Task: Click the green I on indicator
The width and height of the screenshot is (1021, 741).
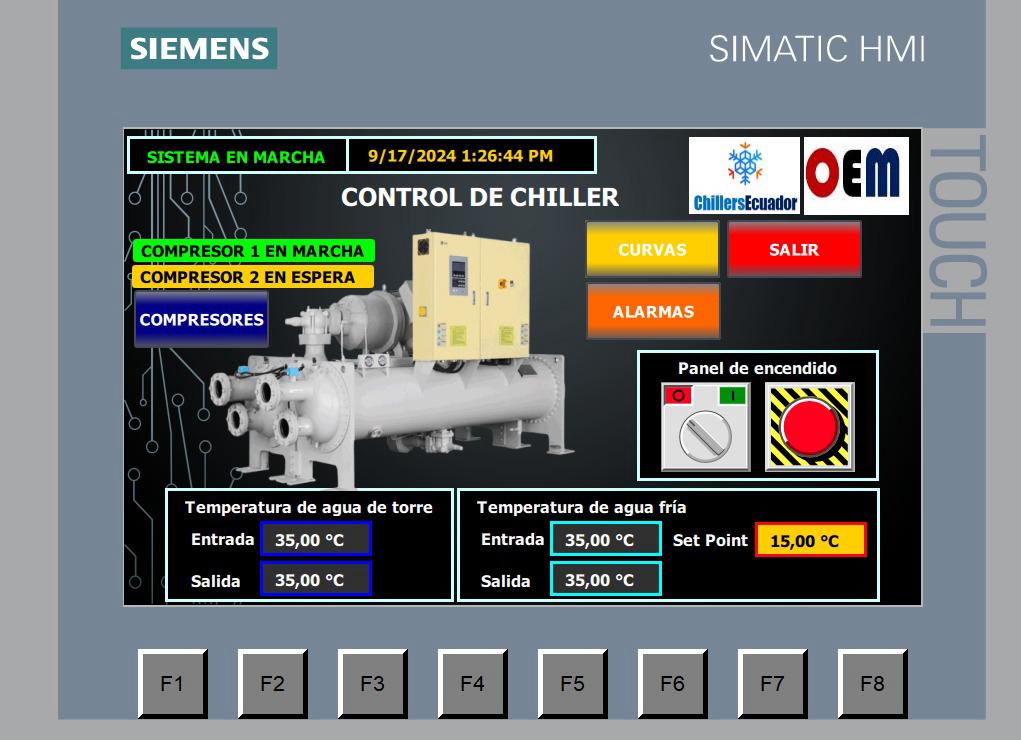Action: [733, 395]
